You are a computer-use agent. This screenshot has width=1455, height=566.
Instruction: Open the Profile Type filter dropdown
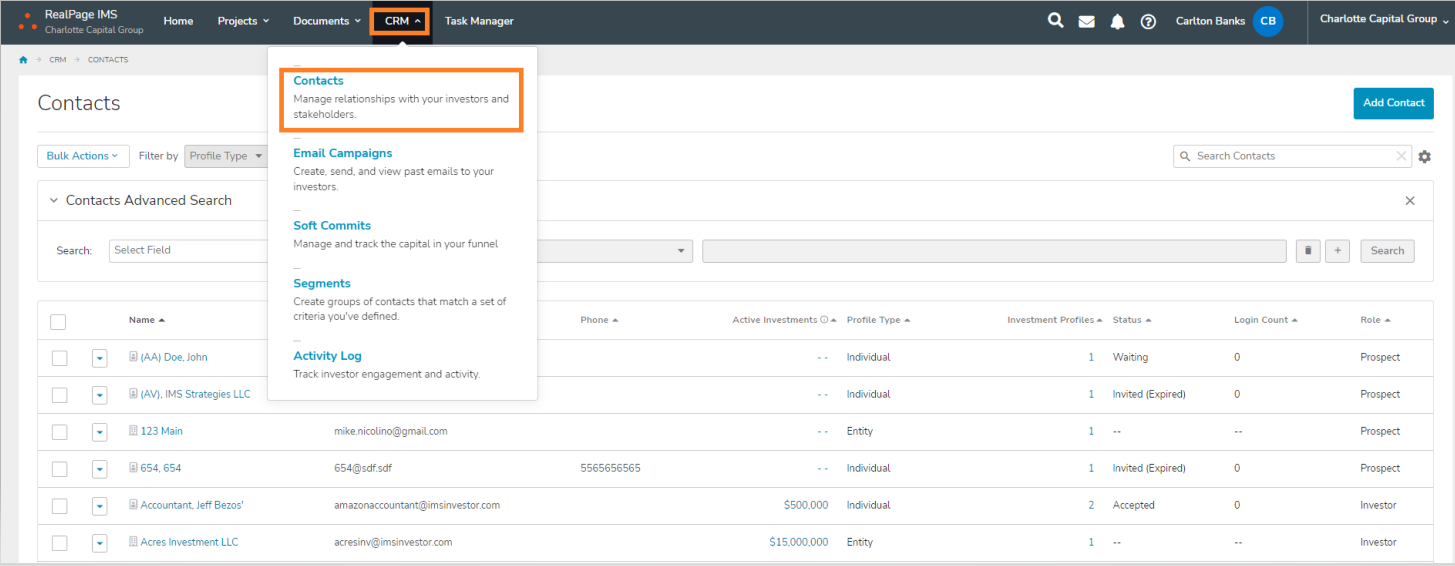pyautogui.click(x=226, y=156)
